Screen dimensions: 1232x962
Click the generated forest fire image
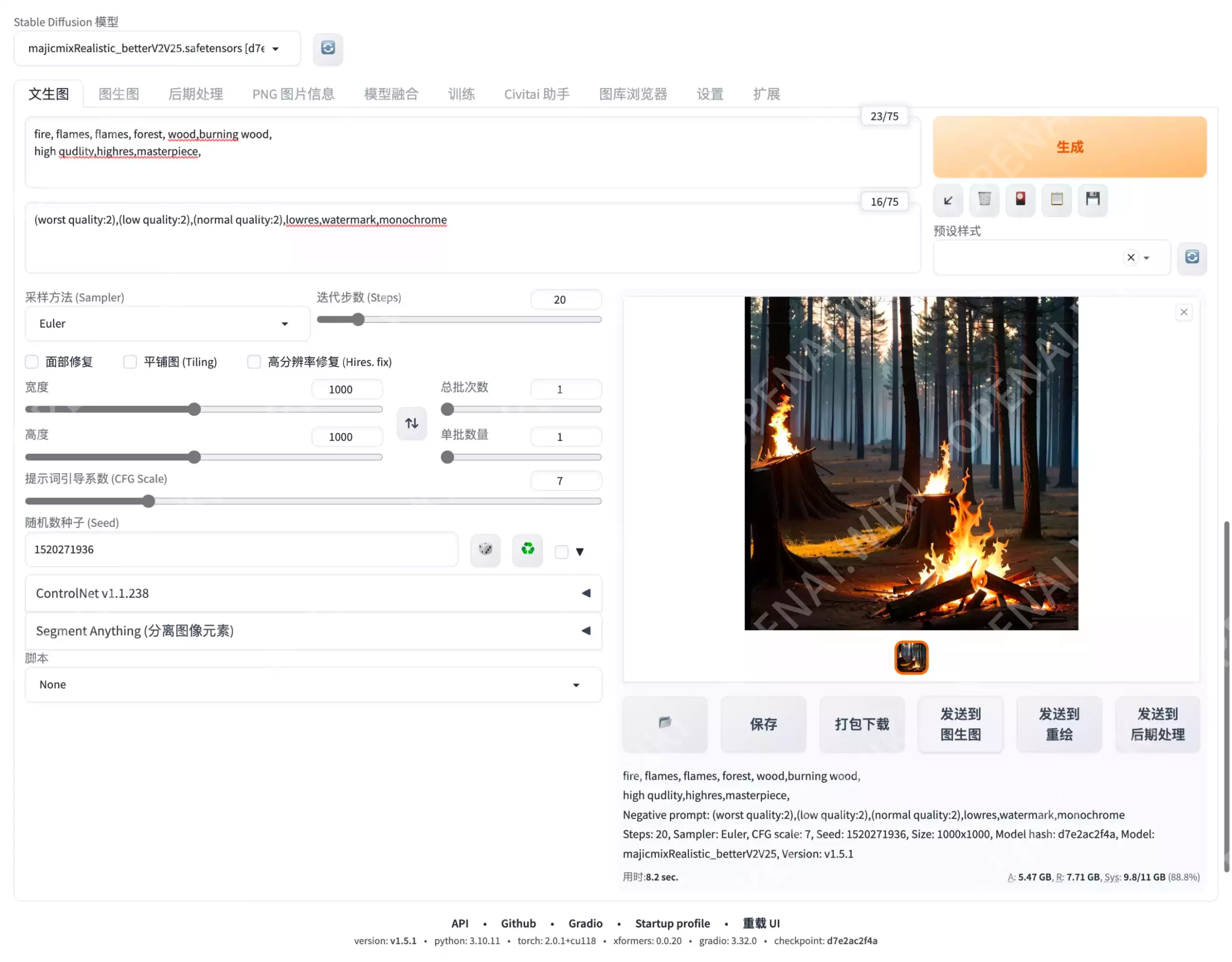click(911, 464)
